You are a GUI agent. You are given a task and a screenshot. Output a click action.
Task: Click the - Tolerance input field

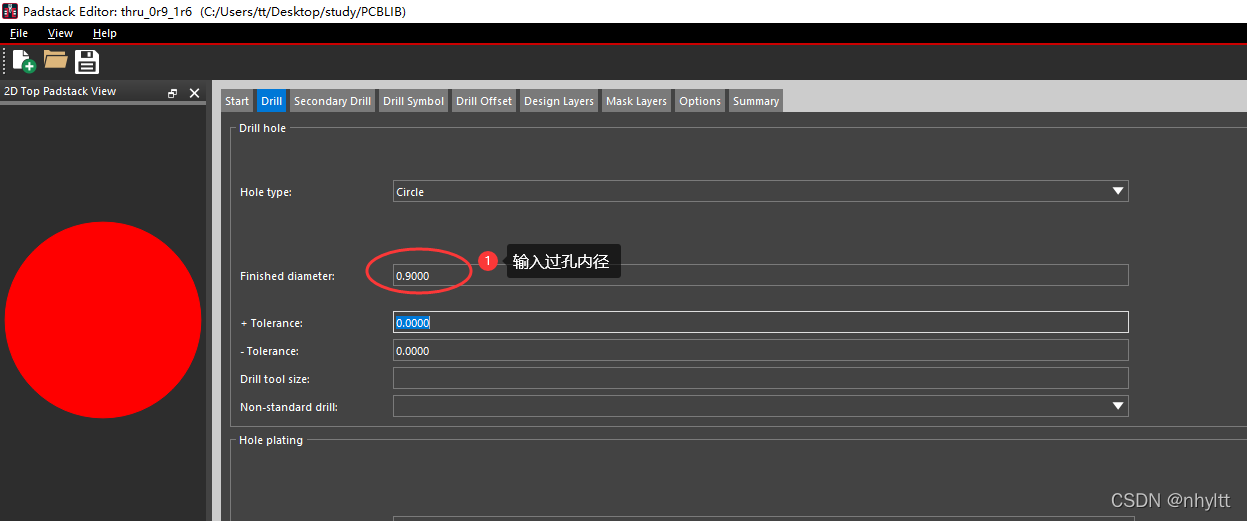click(x=760, y=351)
